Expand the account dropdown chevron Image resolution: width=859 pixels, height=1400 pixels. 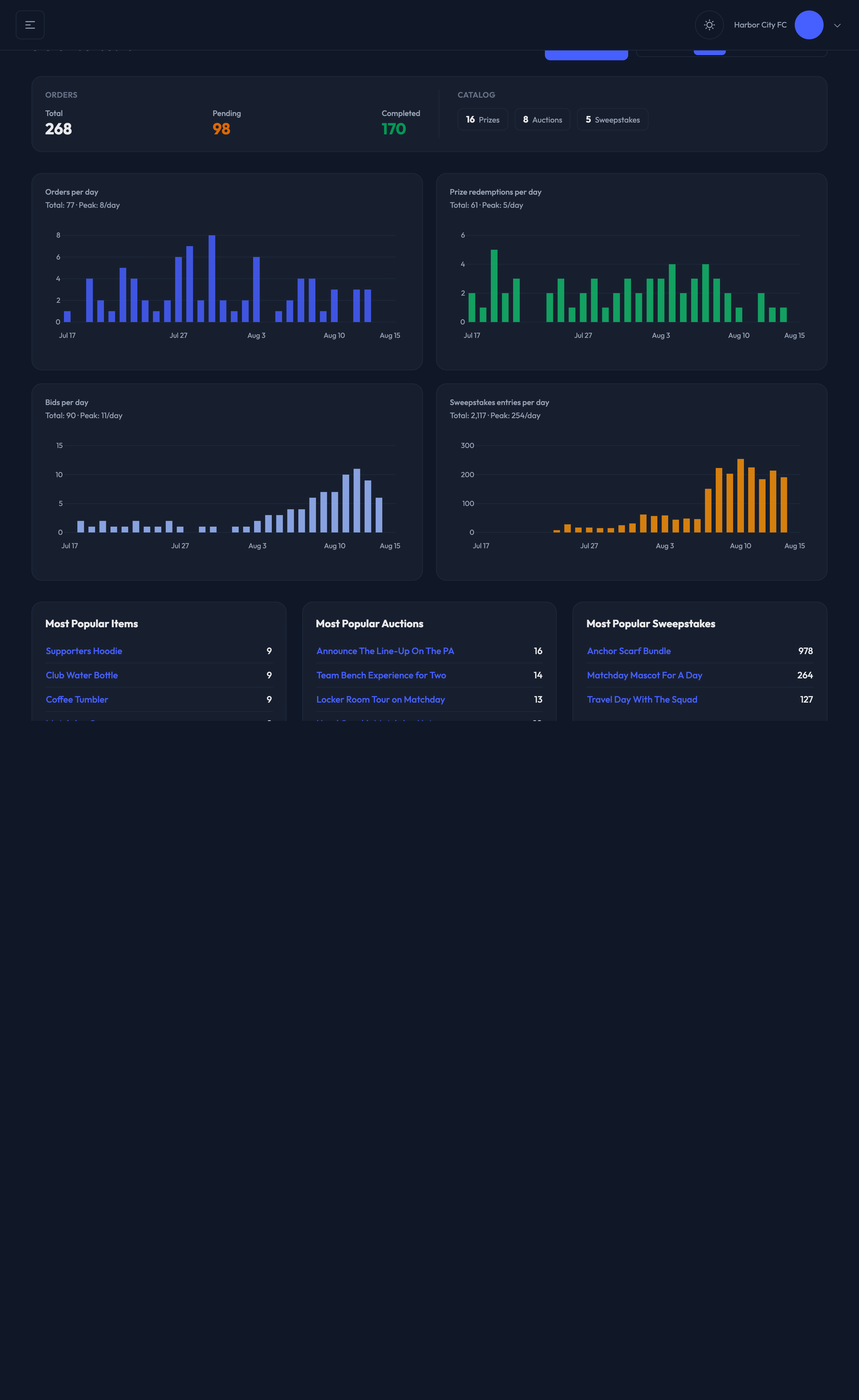[x=837, y=26]
